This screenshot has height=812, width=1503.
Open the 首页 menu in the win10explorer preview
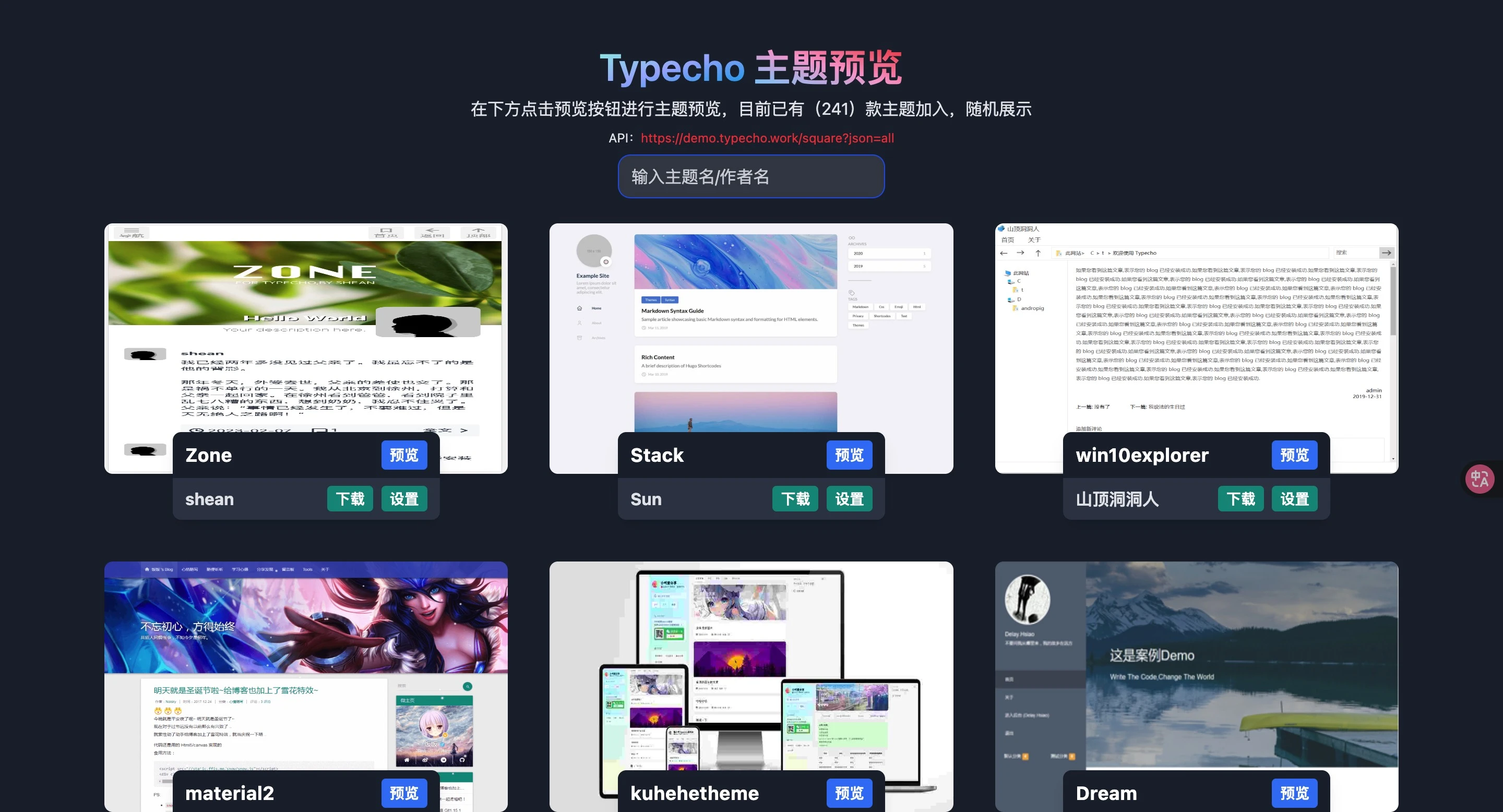[1008, 241]
